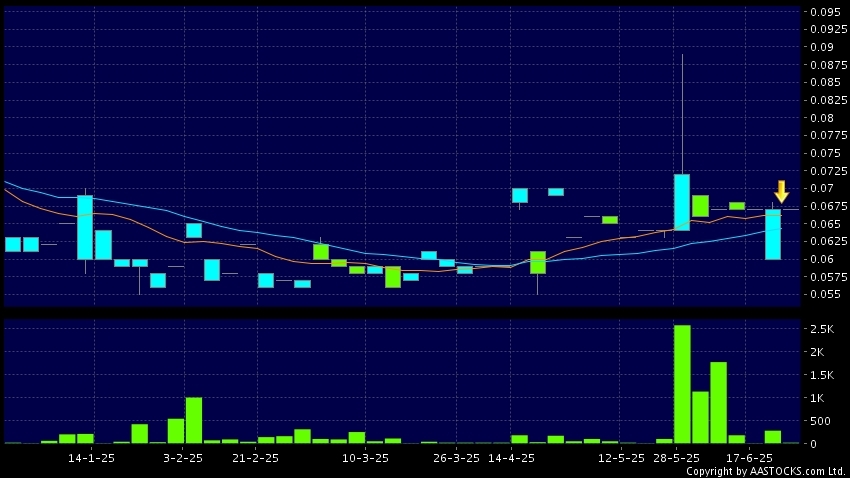Select the 500 volume axis label
The width and height of the screenshot is (850, 478).
tap(820, 421)
